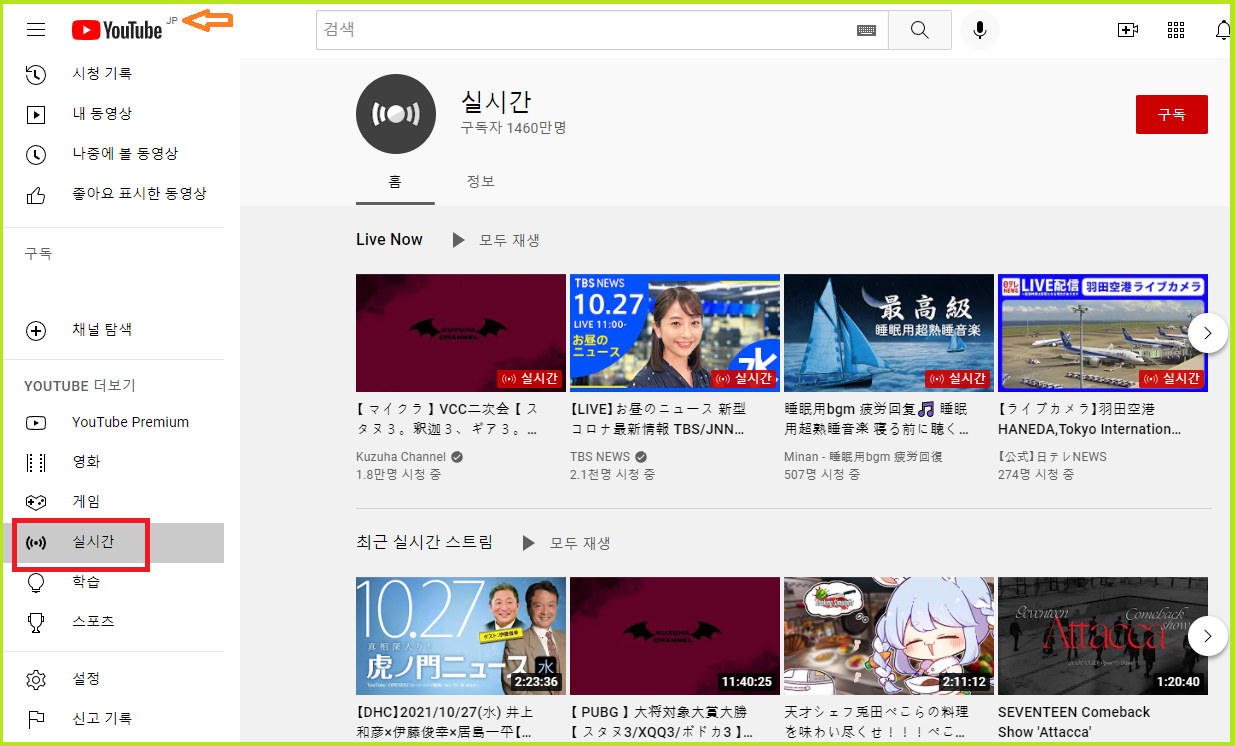Select 스포츠 label in the sidebar
1235x746 pixels.
(x=93, y=621)
